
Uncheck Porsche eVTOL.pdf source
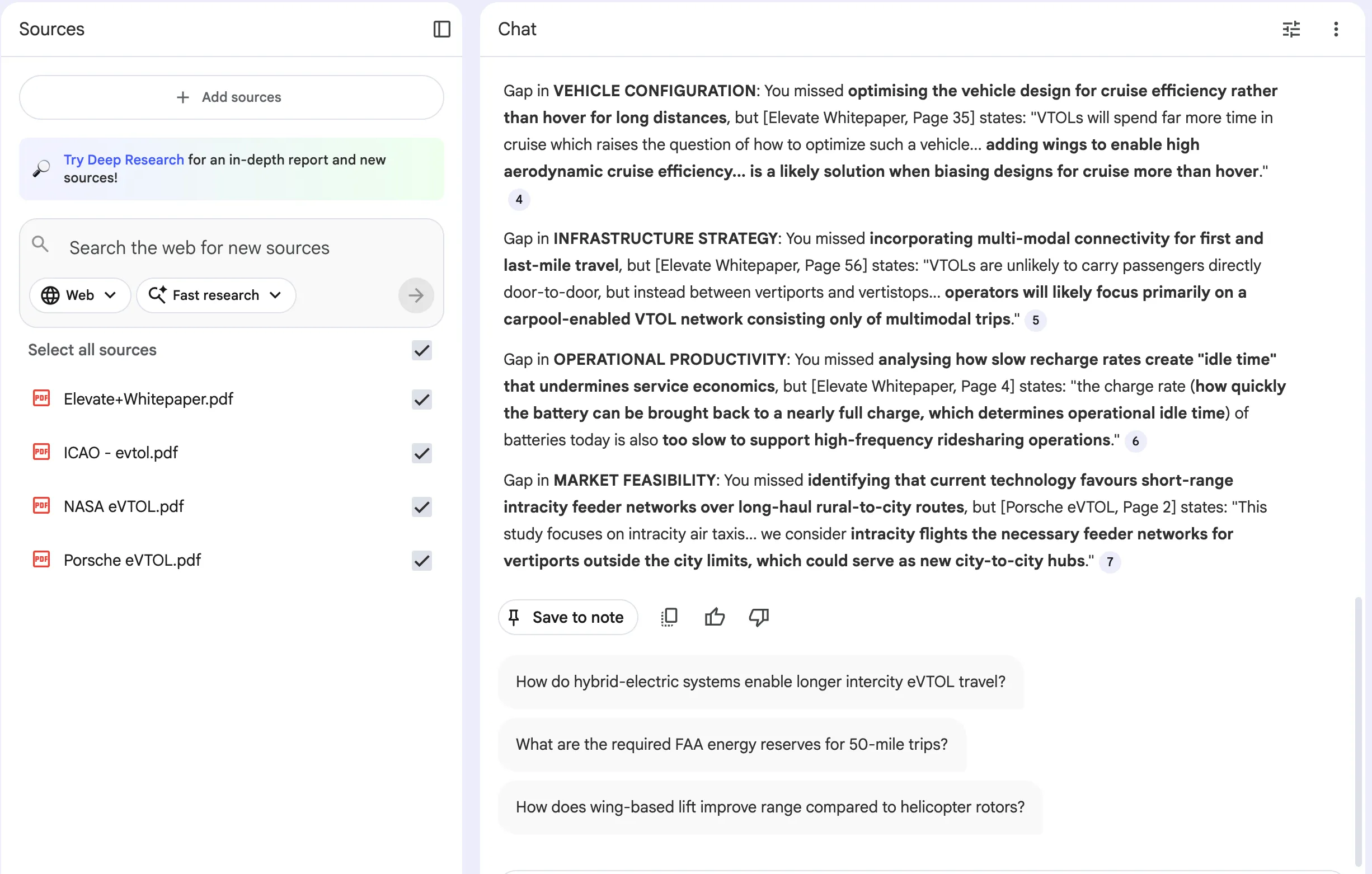(x=422, y=560)
